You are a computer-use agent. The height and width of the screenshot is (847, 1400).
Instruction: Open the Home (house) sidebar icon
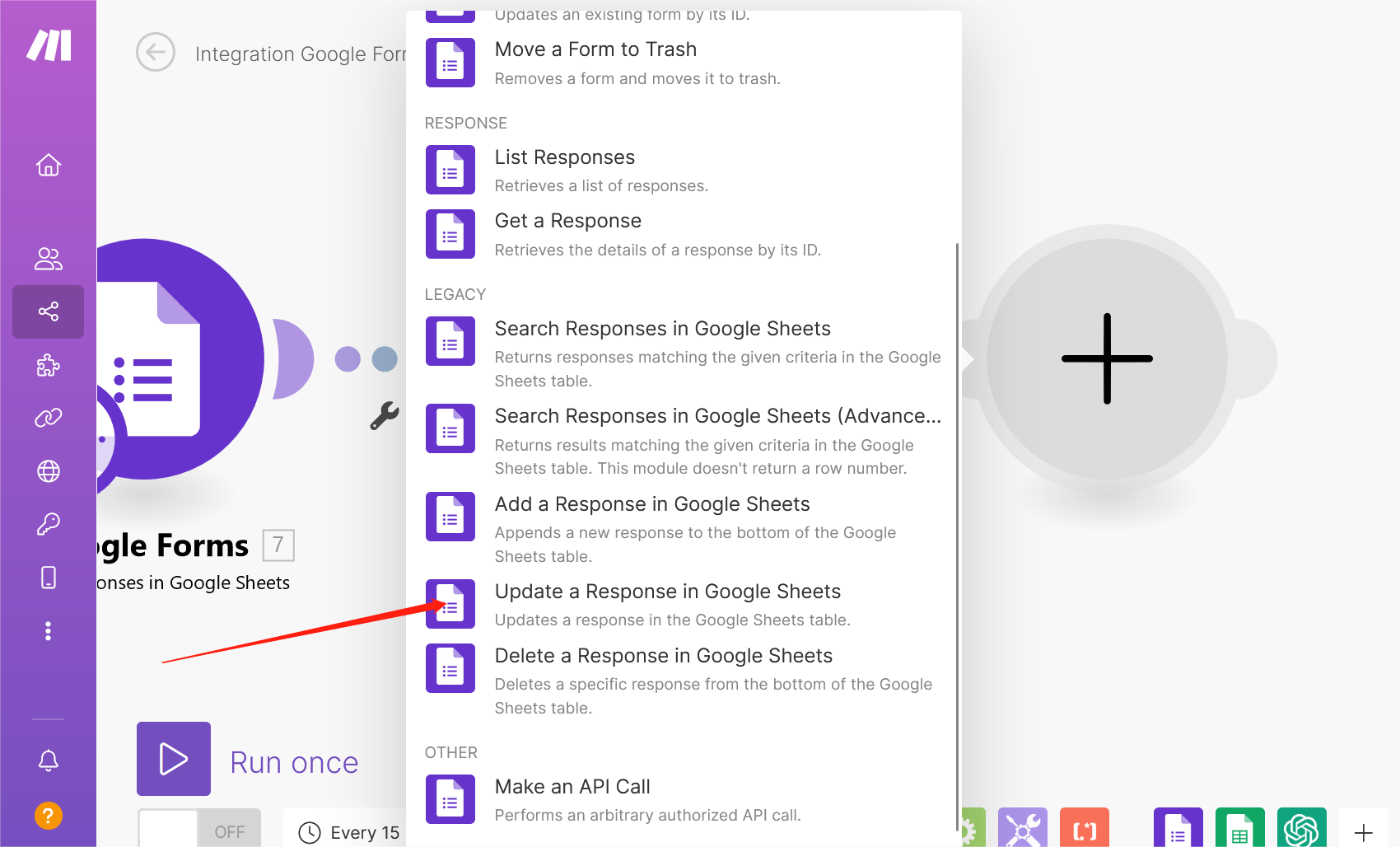click(49, 166)
